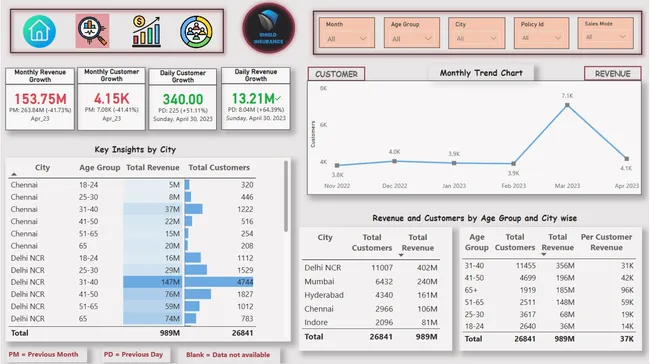The width and height of the screenshot is (650, 364).
Task: Sort Key Insights by Total Customers header
Action: point(219,167)
